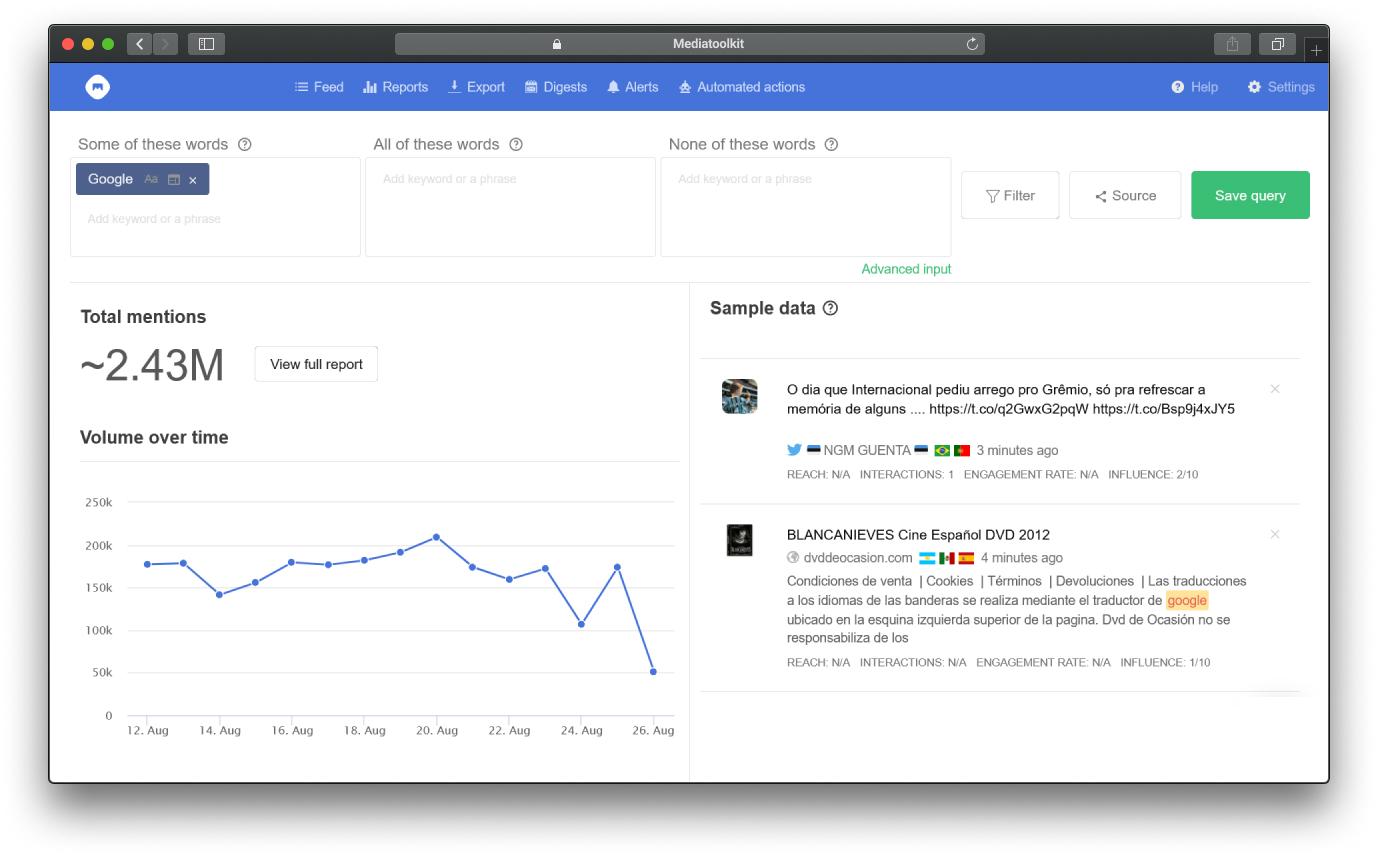Dismiss the BLANCANIEVES mention
Screen dimensions: 1378x856
1275,535
